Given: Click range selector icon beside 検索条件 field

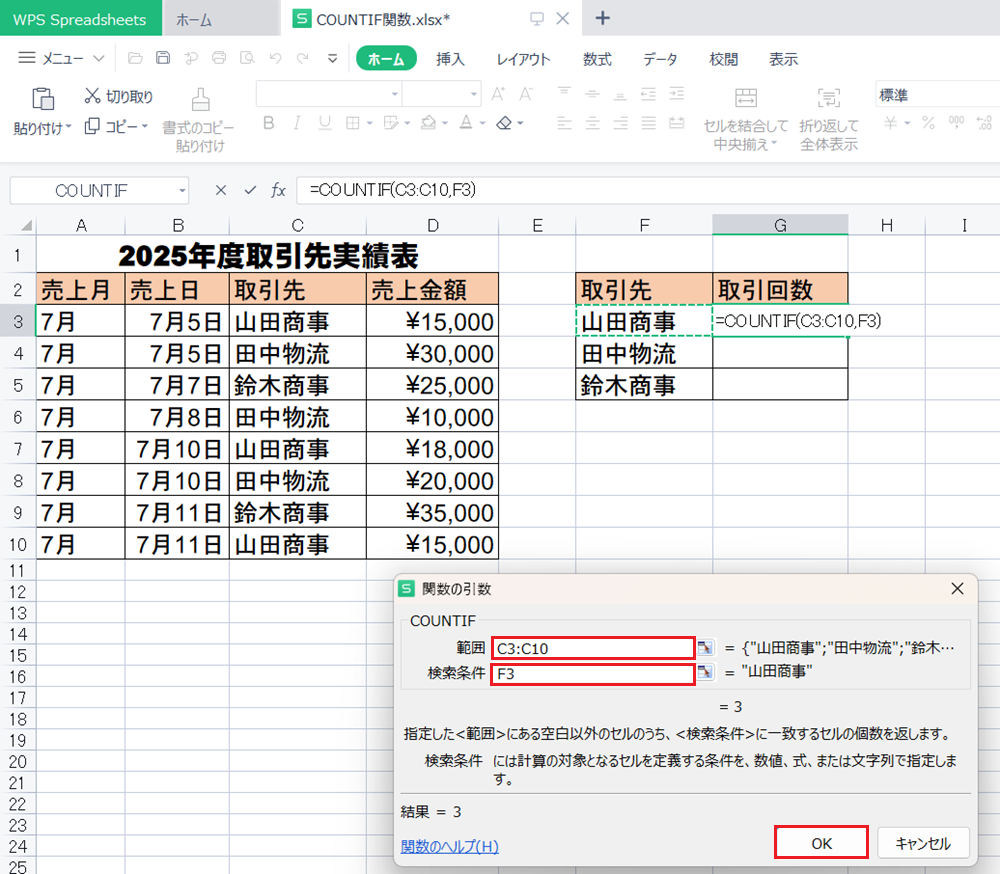Looking at the screenshot, I should click(705, 672).
